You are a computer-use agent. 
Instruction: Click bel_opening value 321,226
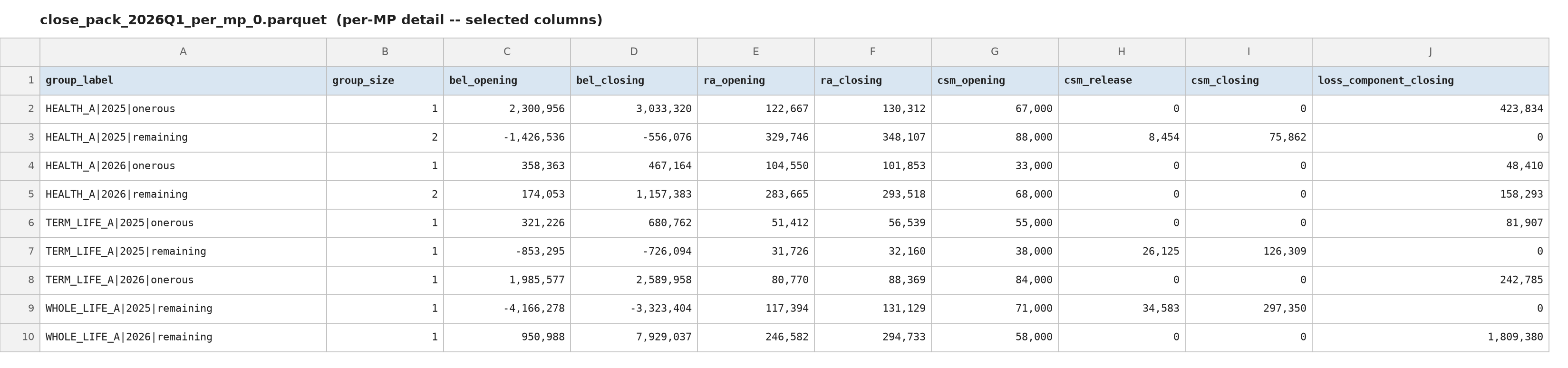pyautogui.click(x=507, y=224)
